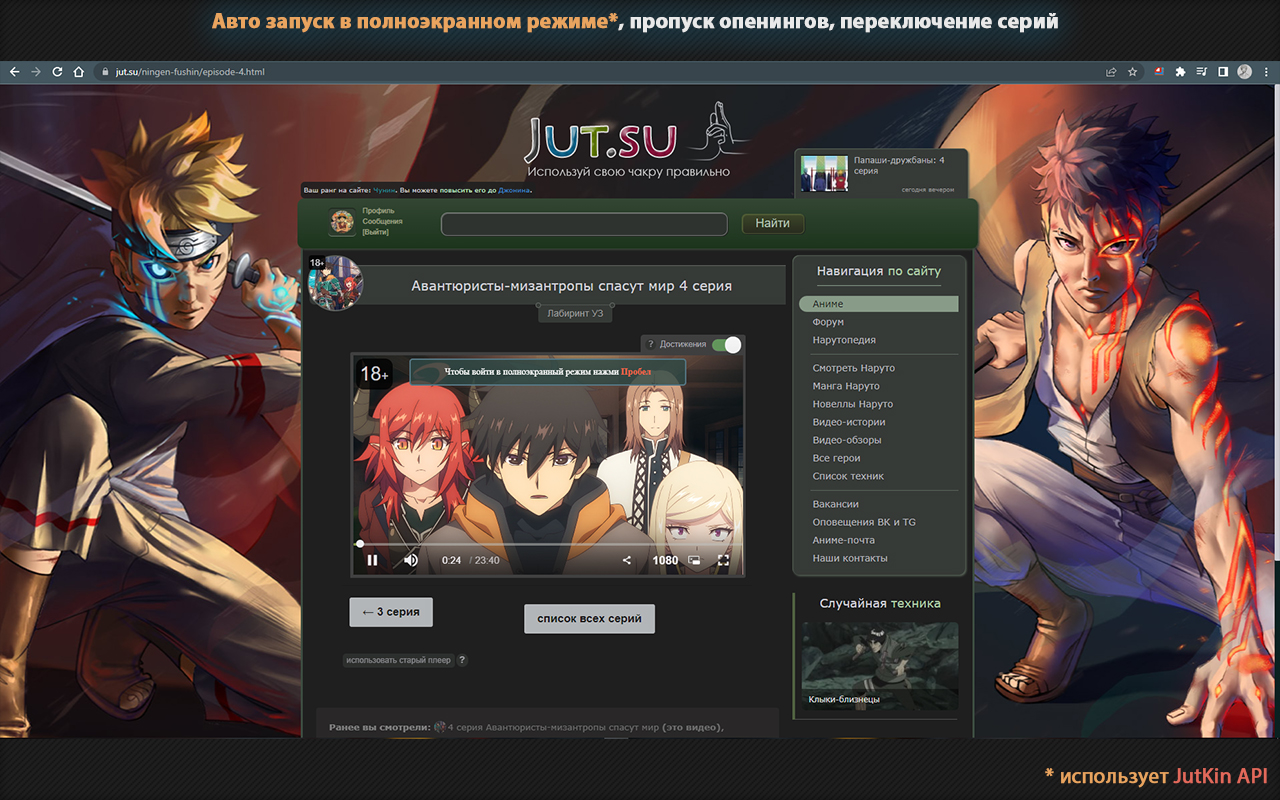Screen dimensions: 1280x800
Task: Select Форум in site navigation
Action: coord(828,322)
